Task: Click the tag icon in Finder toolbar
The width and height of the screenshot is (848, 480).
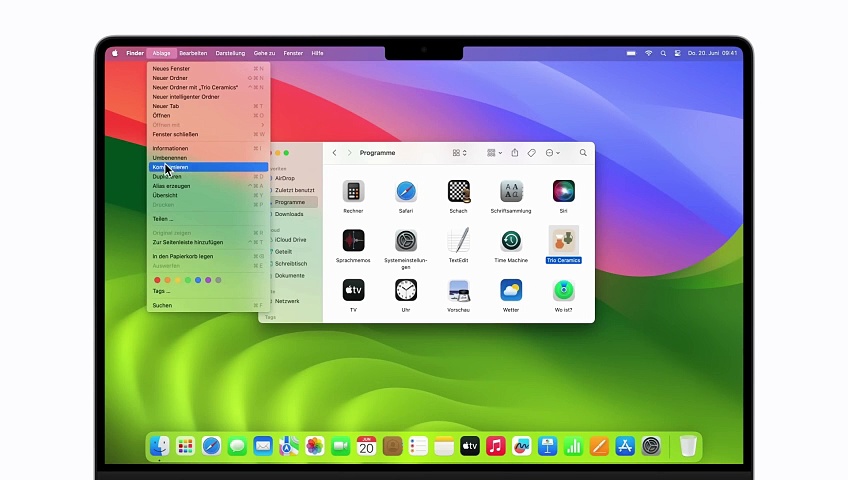Action: 532,153
